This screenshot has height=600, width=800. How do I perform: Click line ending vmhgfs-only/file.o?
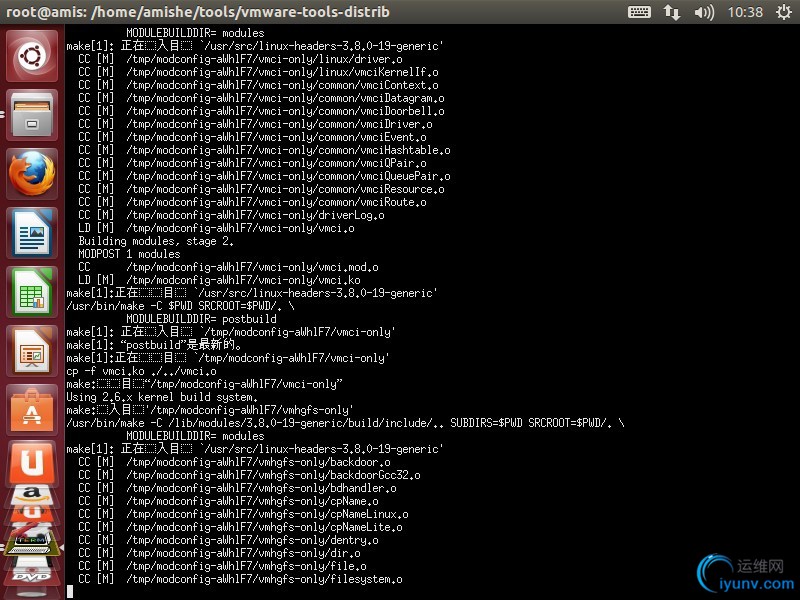[x=222, y=566]
